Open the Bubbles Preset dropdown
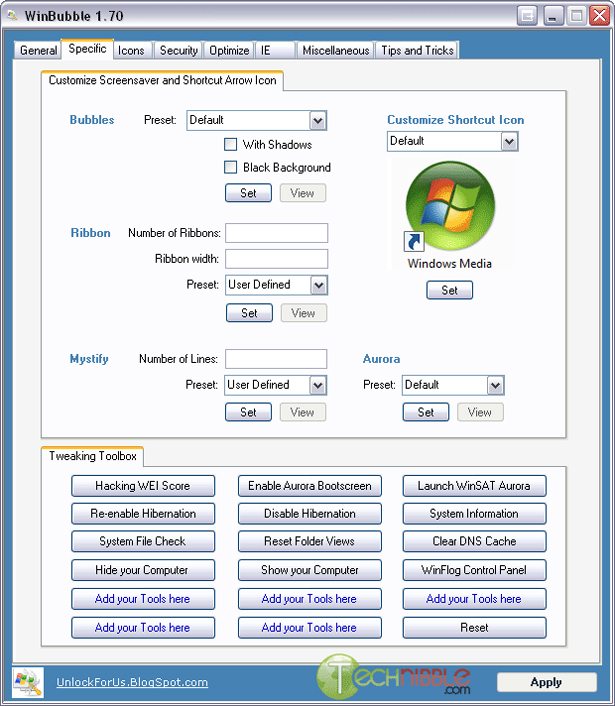The height and width of the screenshot is (706, 615). [x=318, y=120]
